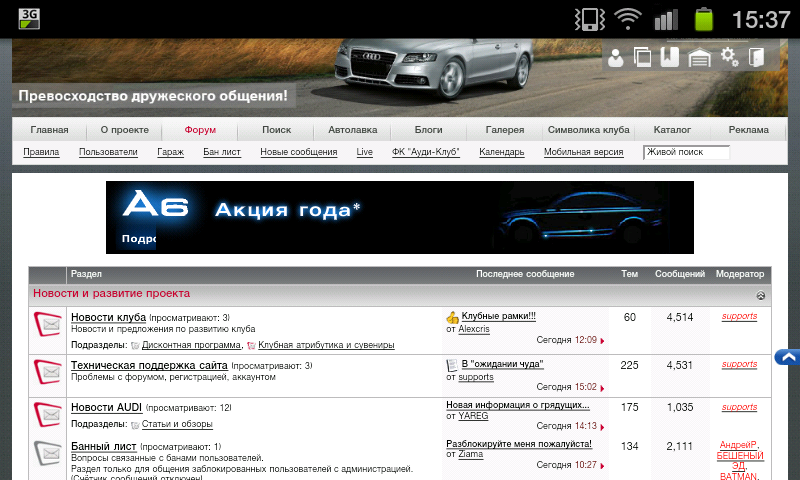
Task: Open supports moderator link in Новости клуба row
Action: pos(739,316)
